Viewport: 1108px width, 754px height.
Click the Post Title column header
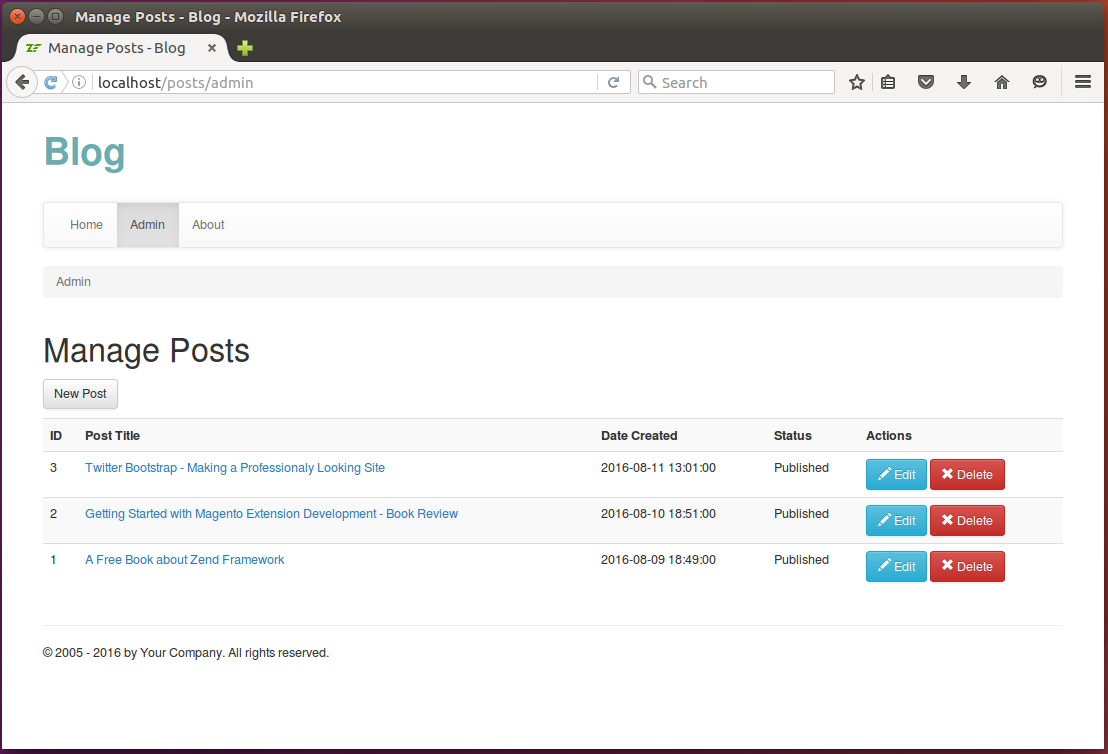pyautogui.click(x=112, y=436)
